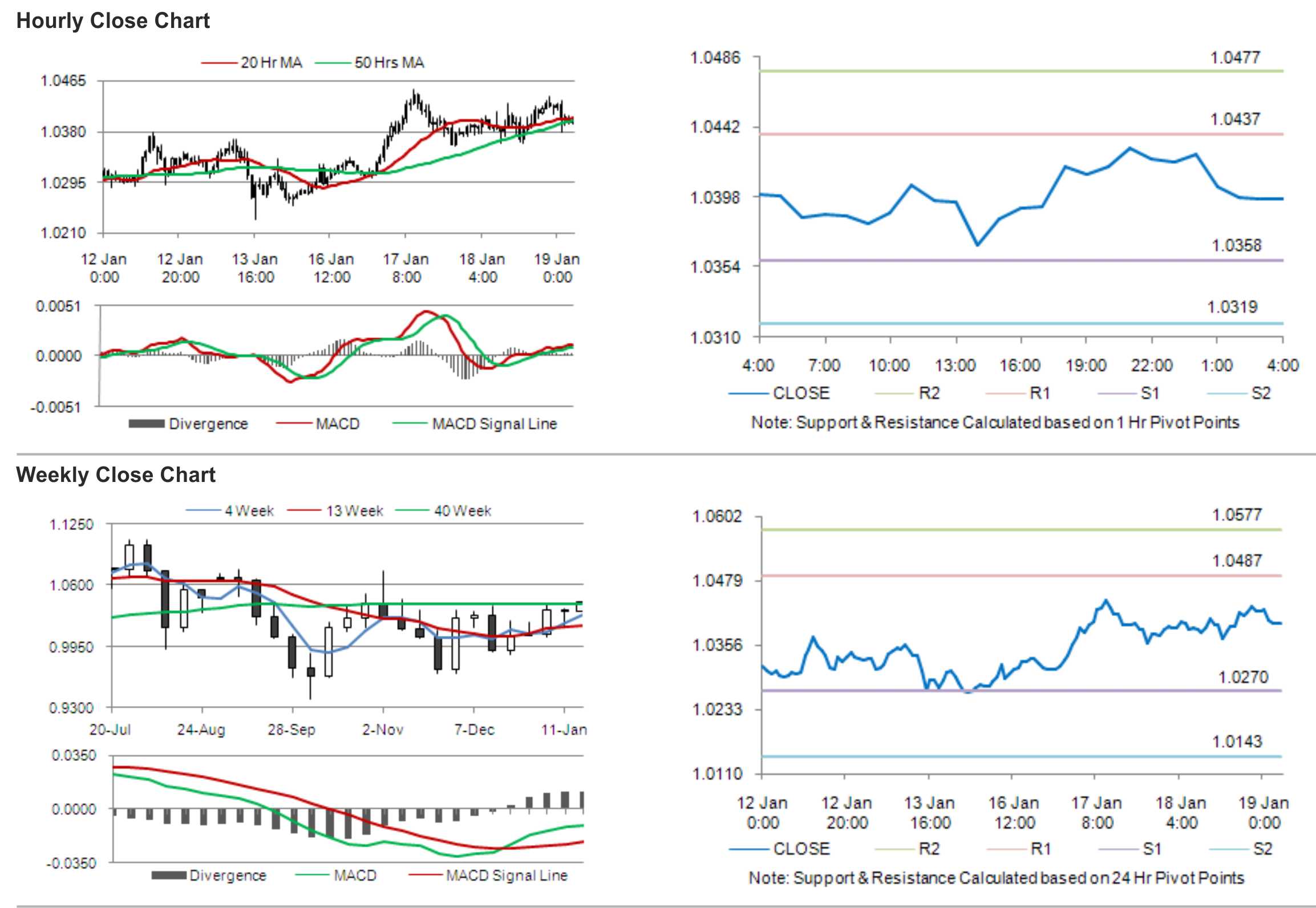
Task: Click the 0.0051 MACD axis value
Action: click(59, 306)
